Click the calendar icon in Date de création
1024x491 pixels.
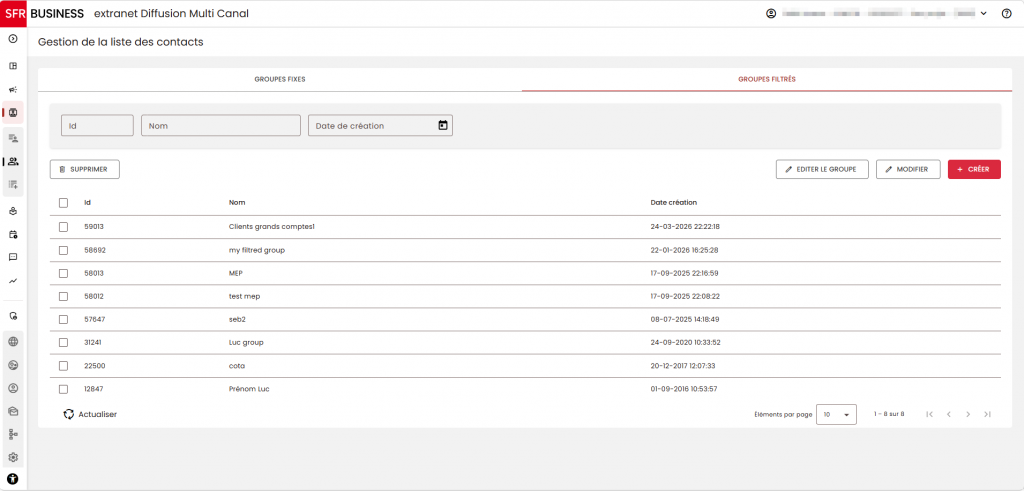click(443, 125)
